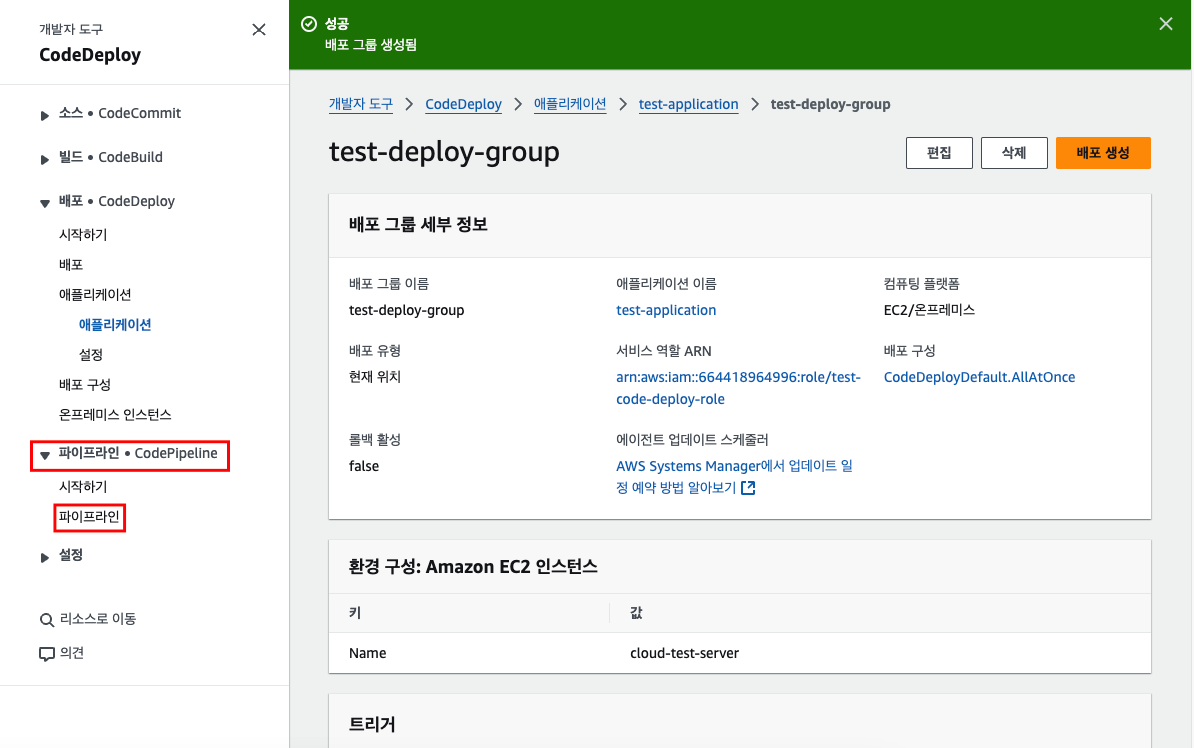This screenshot has height=748, width=1194.
Task: Expand the 빌드 • CodeBuild section
Action: (44, 158)
